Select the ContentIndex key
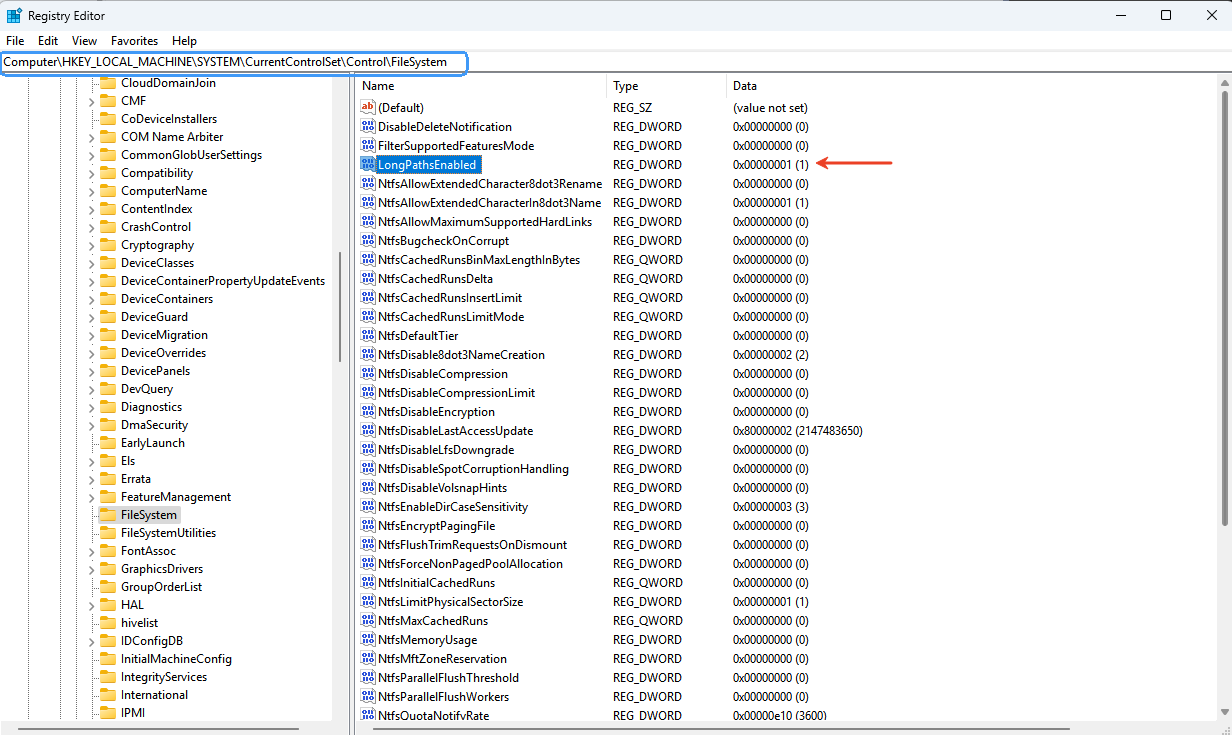This screenshot has height=735, width=1232. coord(157,209)
